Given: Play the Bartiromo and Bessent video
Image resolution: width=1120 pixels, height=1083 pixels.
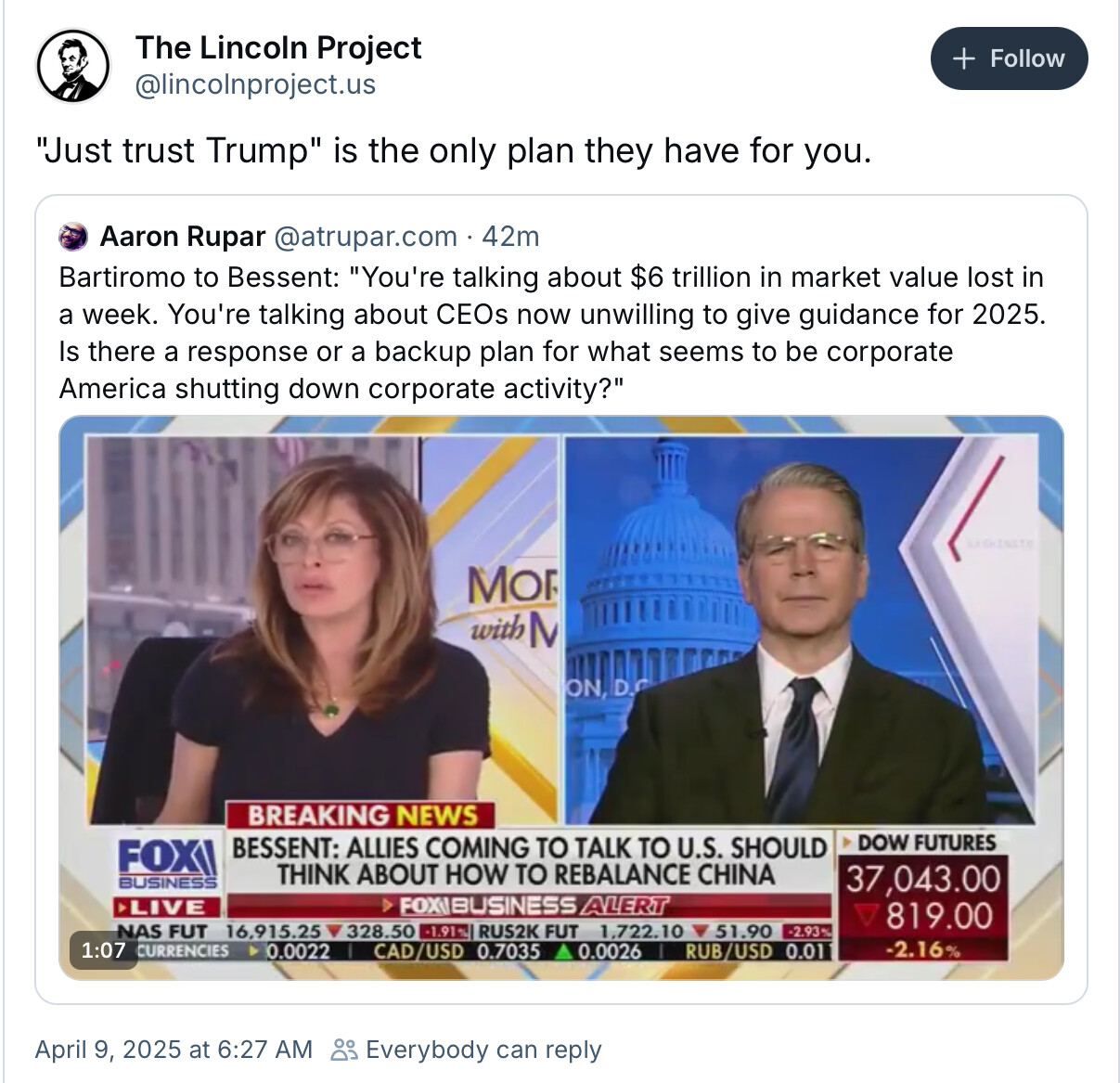Looking at the screenshot, I should click(561, 698).
